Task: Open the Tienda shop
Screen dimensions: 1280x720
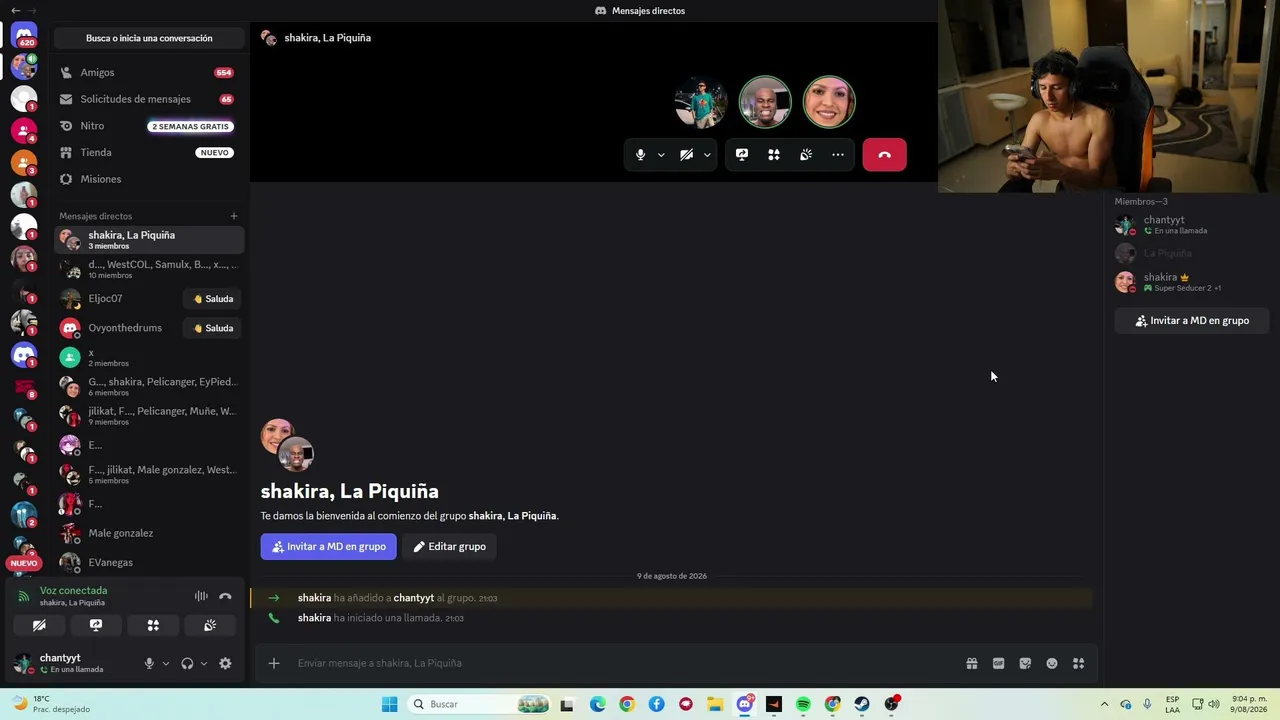Action: coord(149,153)
